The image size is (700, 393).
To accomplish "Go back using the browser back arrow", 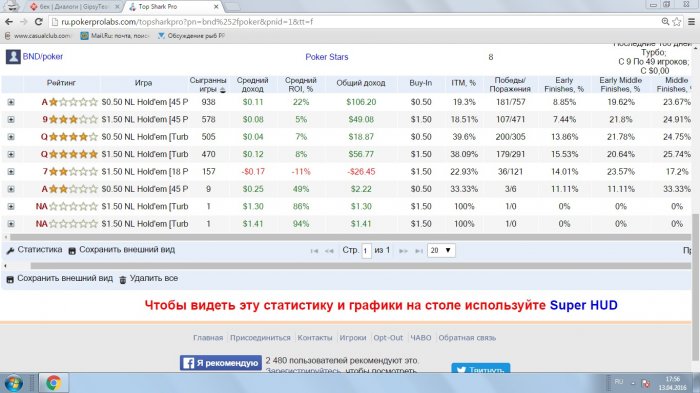I will pyautogui.click(x=8, y=21).
